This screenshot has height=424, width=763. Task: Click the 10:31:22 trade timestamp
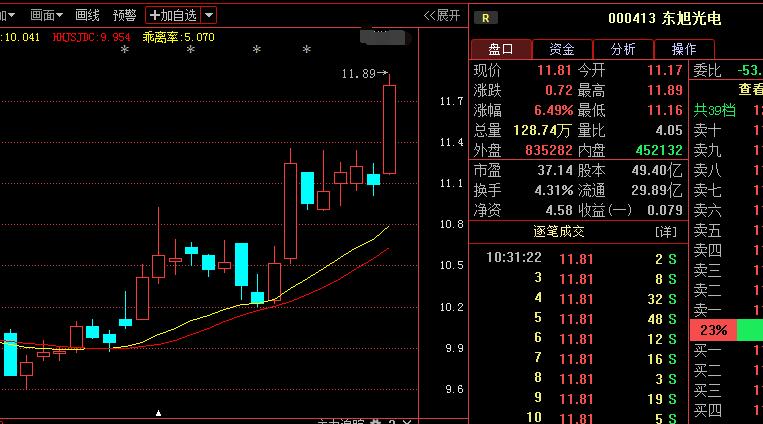tap(514, 258)
